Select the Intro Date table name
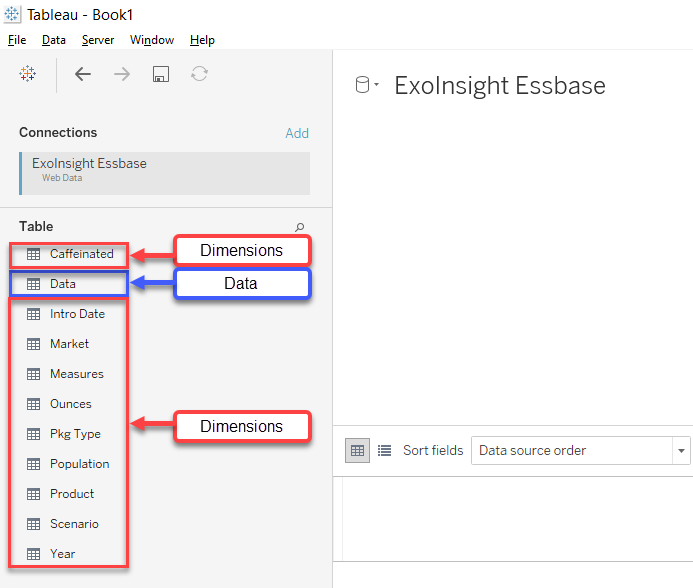693x588 pixels. (x=77, y=314)
